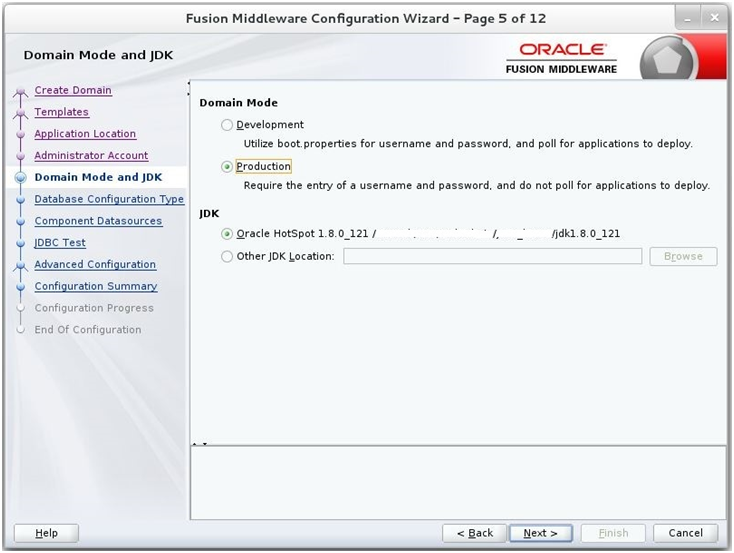Screen dimensions: 734x553
Task: Select the Other JDK Location radio button
Action: tap(227, 257)
